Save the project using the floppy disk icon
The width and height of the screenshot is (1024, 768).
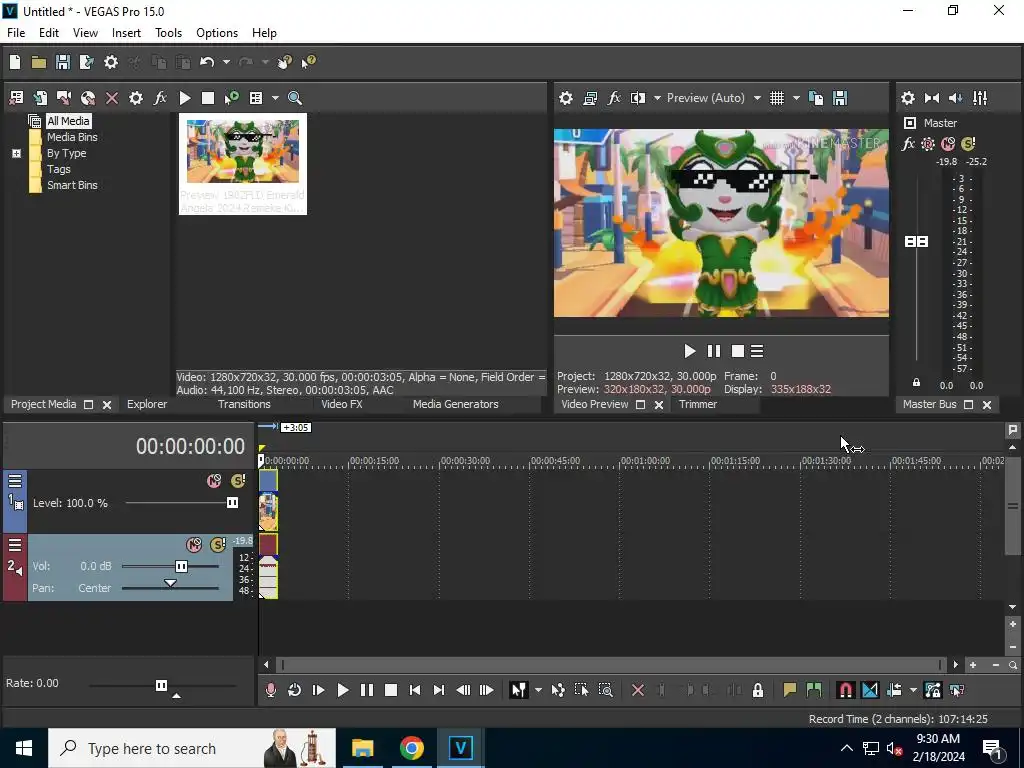tap(63, 62)
